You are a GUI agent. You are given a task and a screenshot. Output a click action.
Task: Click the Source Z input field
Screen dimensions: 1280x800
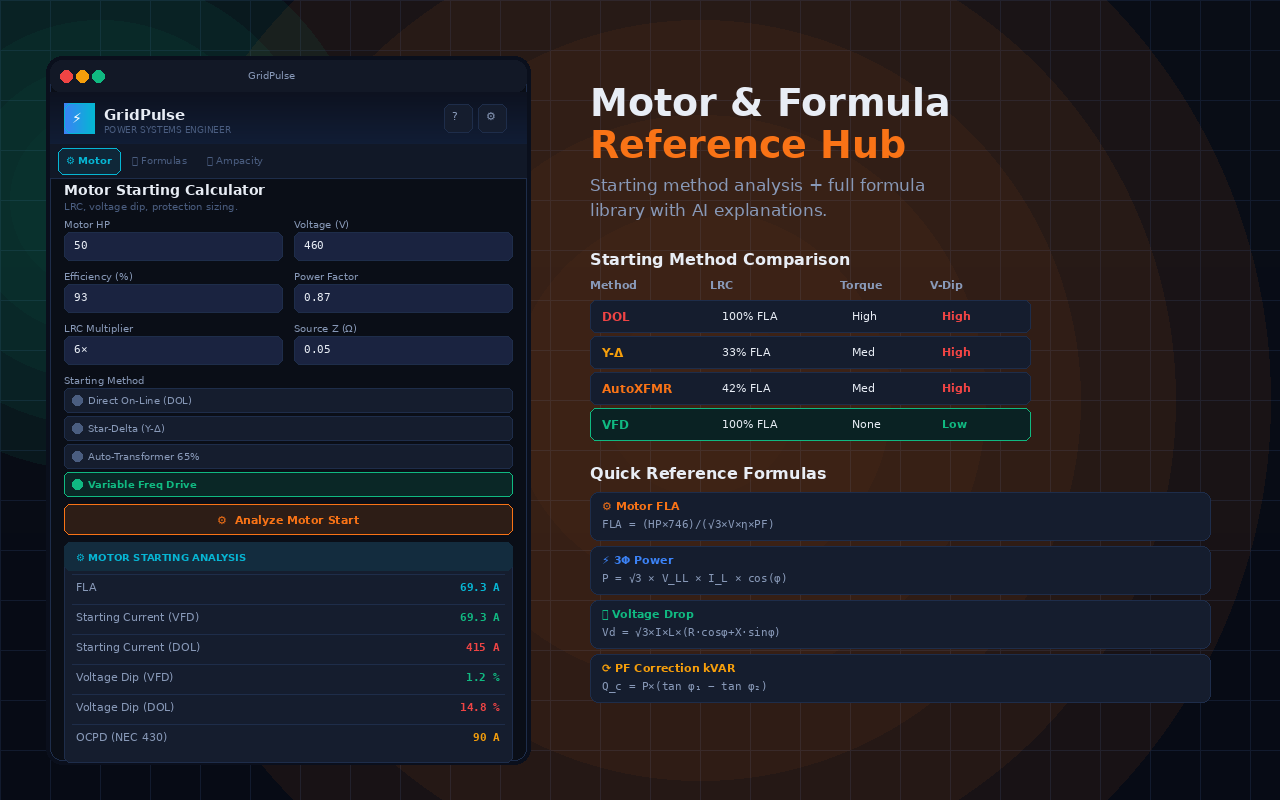pos(403,350)
